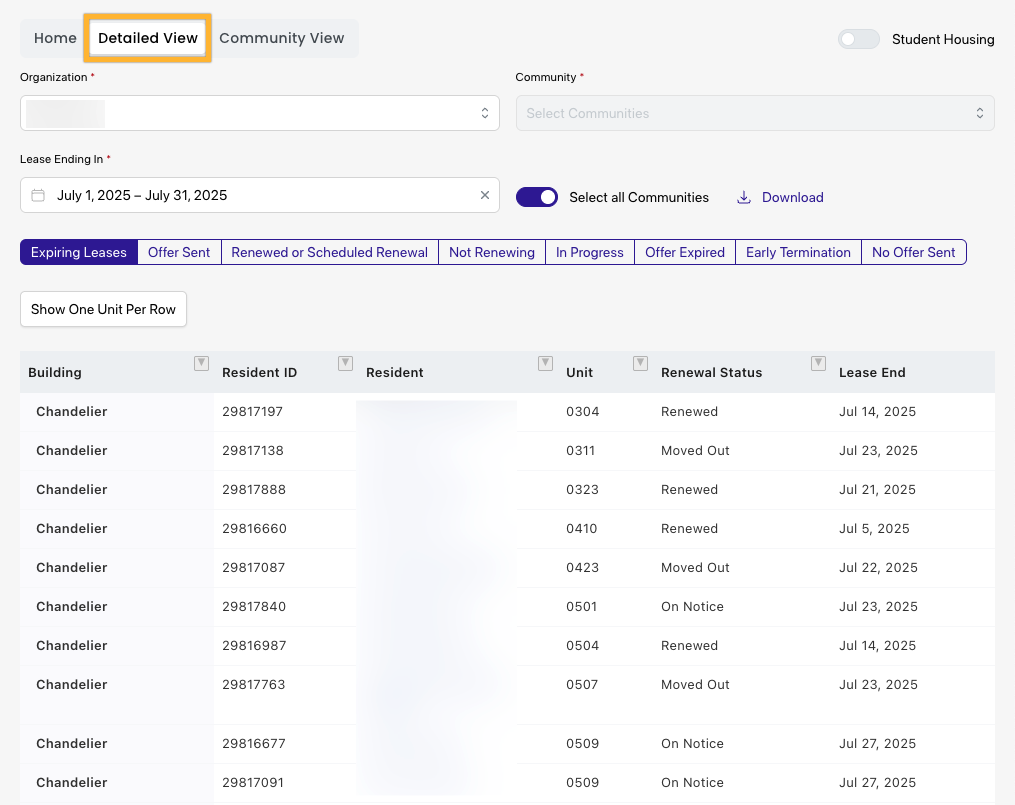Select the Expiring Leases filter tab

pyautogui.click(x=79, y=252)
